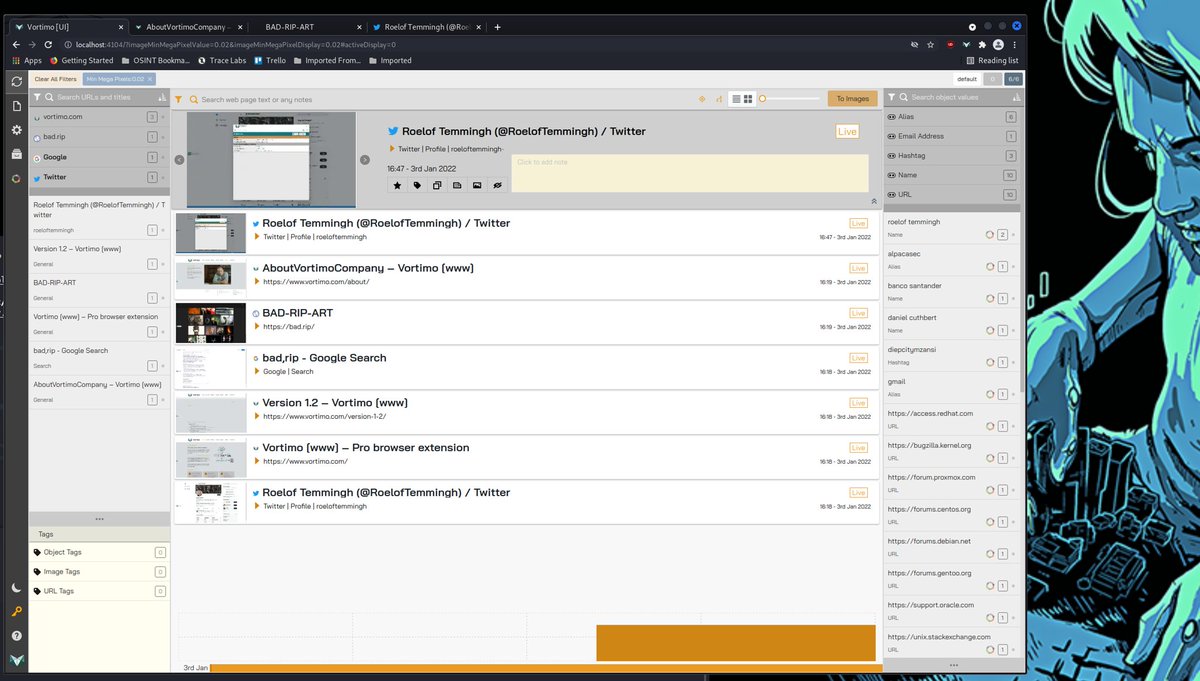
Task: Switch to list view layout
Action: coord(736,99)
